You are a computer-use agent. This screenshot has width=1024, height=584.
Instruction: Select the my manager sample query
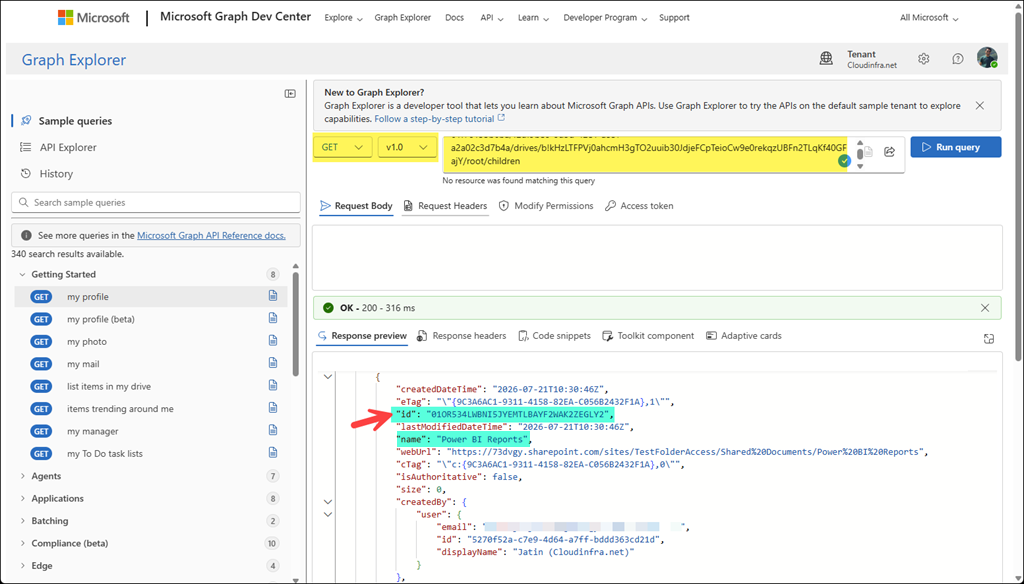(x=151, y=431)
